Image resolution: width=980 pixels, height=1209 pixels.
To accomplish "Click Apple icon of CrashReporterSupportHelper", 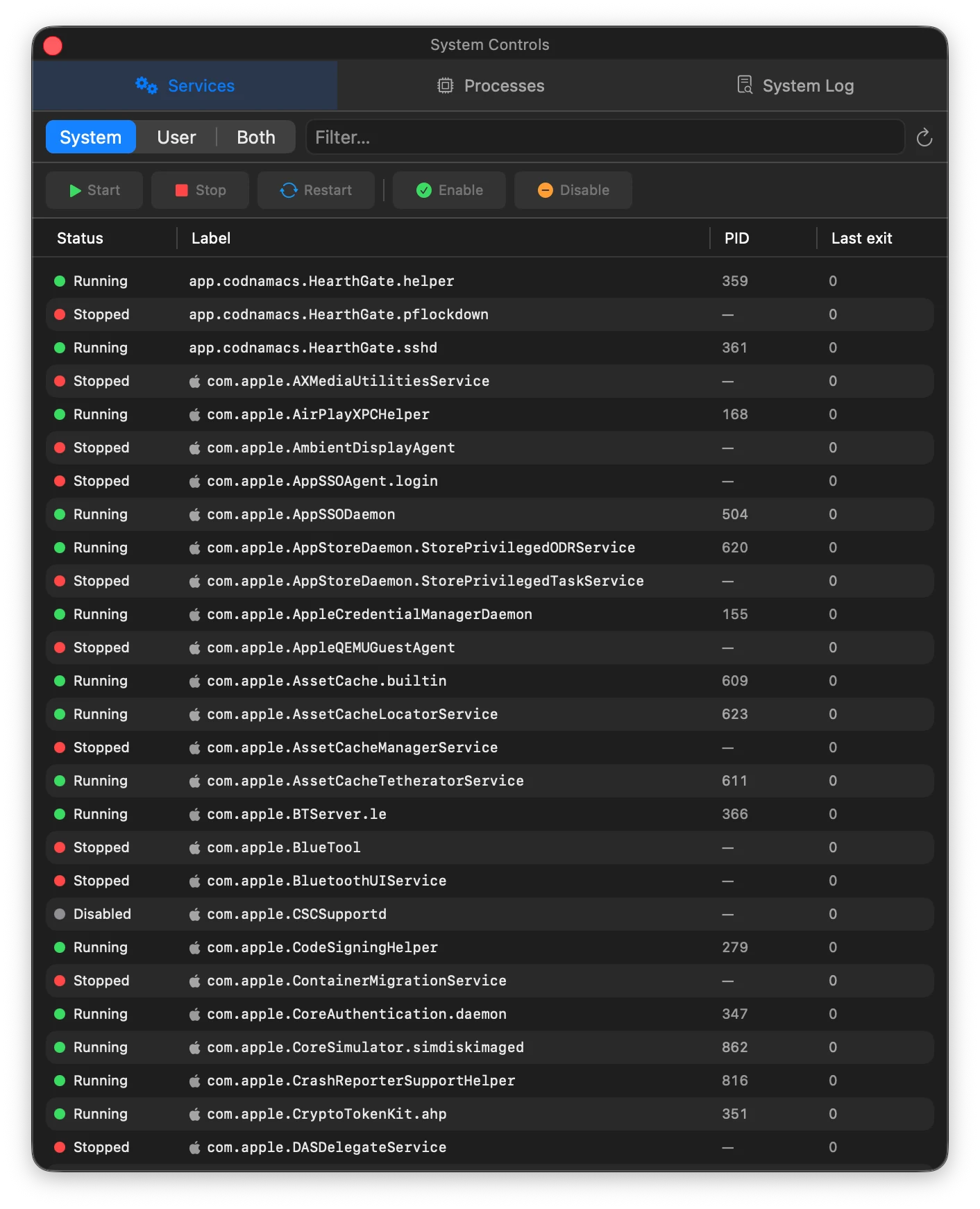I will tap(195, 1081).
